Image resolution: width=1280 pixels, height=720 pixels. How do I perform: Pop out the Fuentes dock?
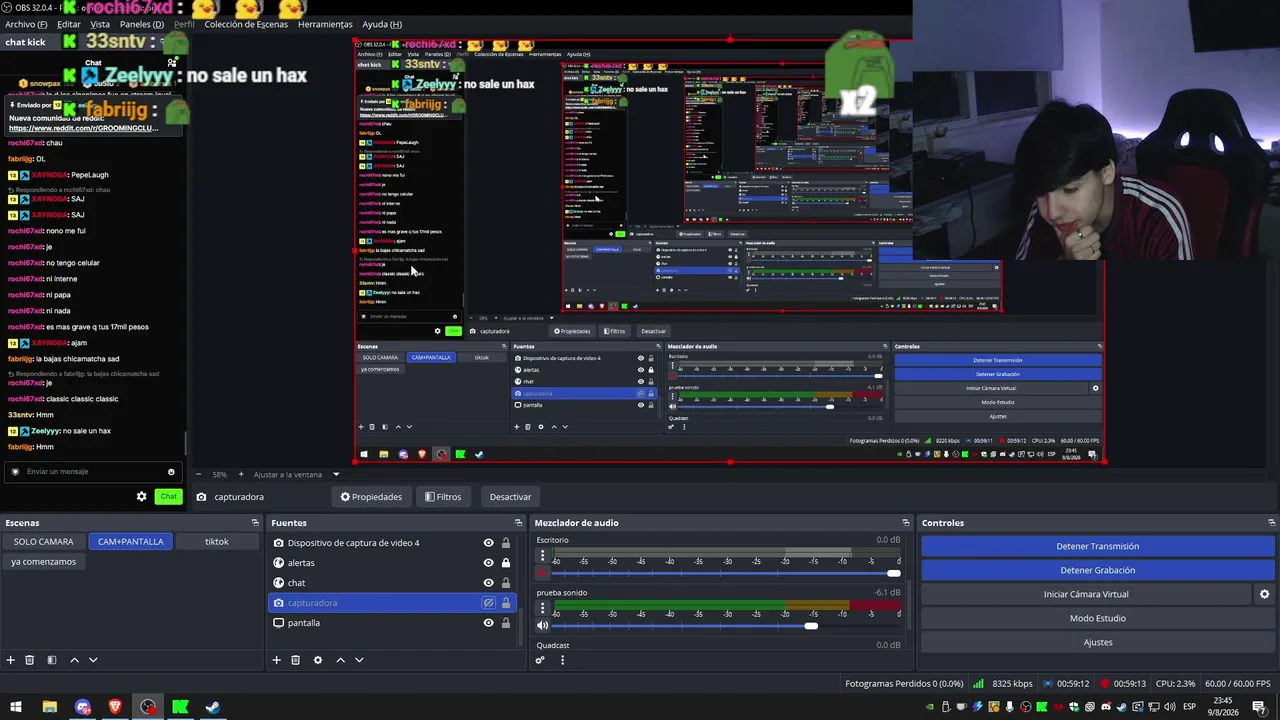518,523
